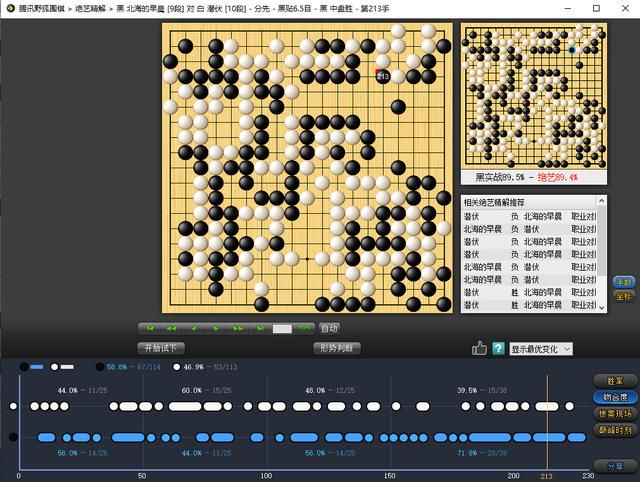Jump to the first move of the game
Screen dimensions: 640x482
(150, 329)
